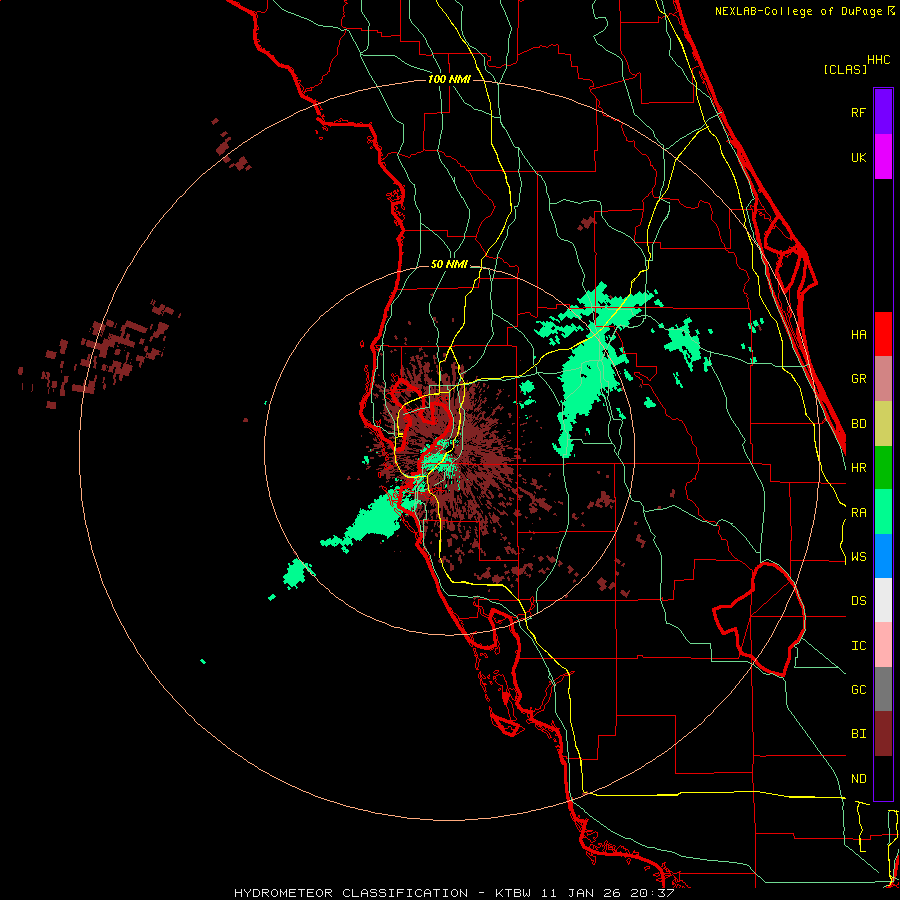Click the dark green HR legend swatch
Image resolution: width=900 pixels, height=900 pixels.
883,468
